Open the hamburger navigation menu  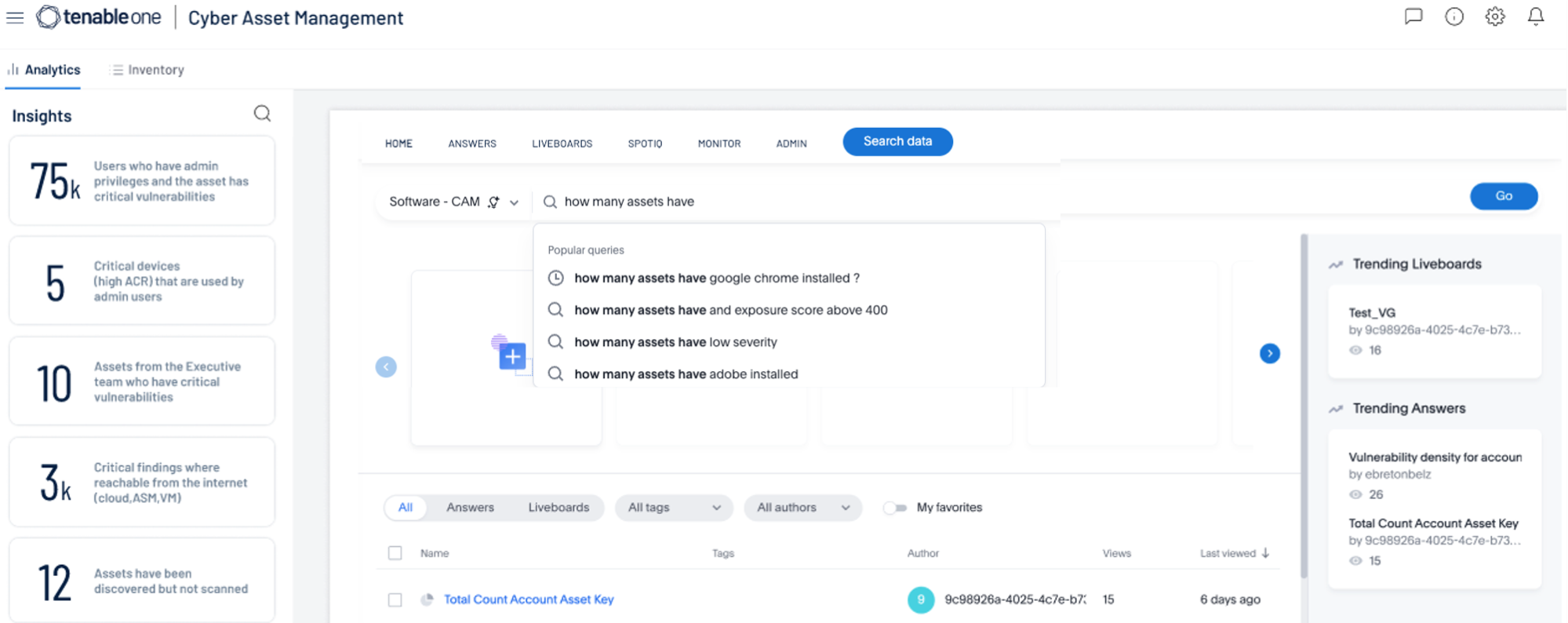[x=15, y=17]
